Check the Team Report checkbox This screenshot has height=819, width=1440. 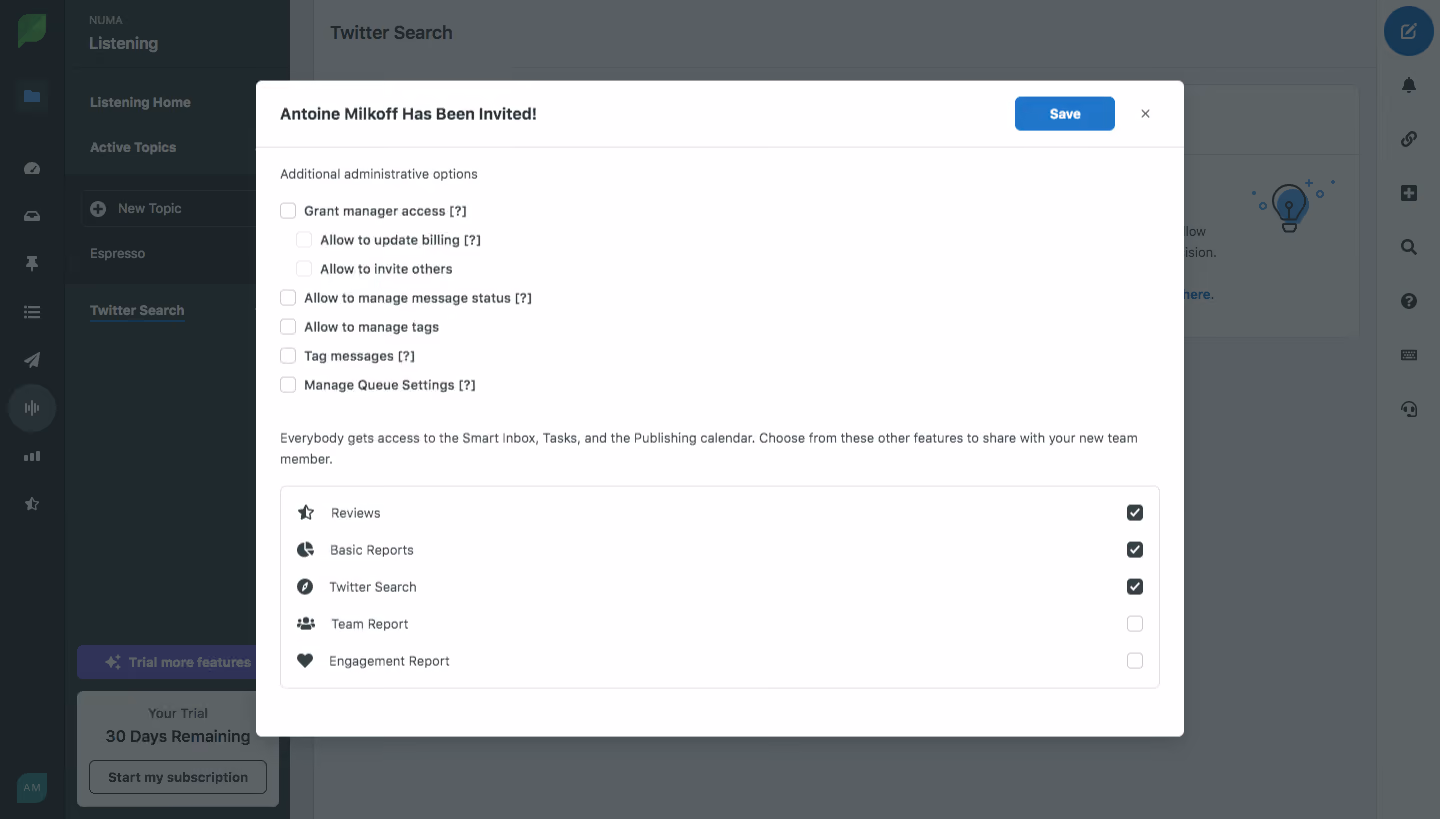(1135, 624)
